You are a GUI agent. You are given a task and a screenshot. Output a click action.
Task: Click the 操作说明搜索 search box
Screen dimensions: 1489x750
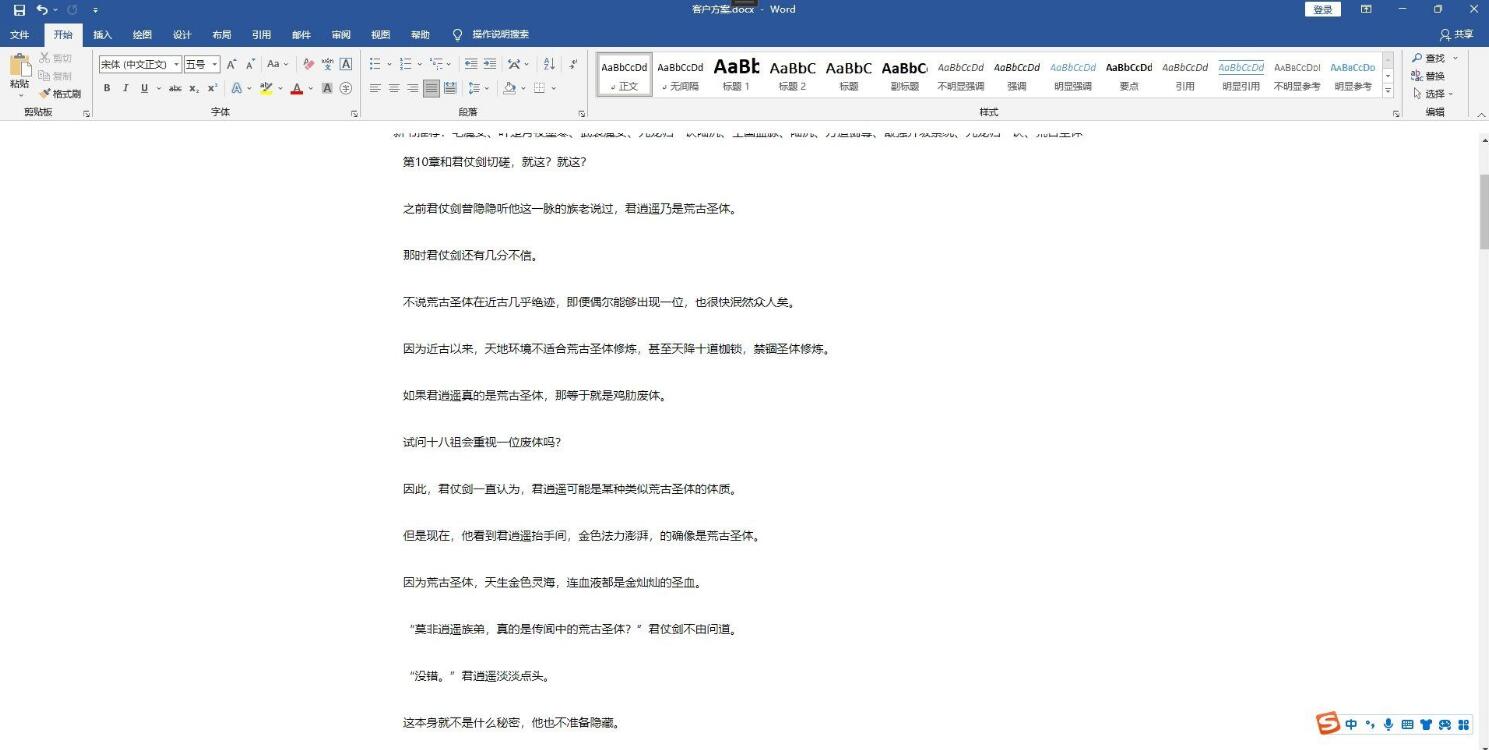click(x=500, y=34)
